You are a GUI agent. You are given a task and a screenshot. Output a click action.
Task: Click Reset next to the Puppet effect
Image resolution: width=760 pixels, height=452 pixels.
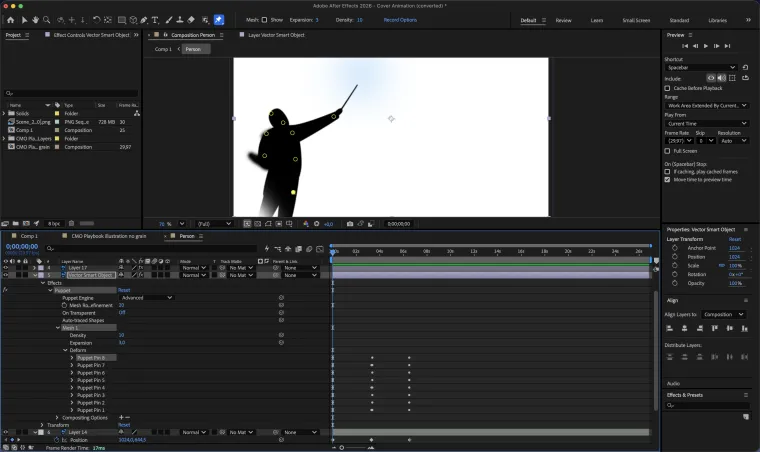[124, 290]
